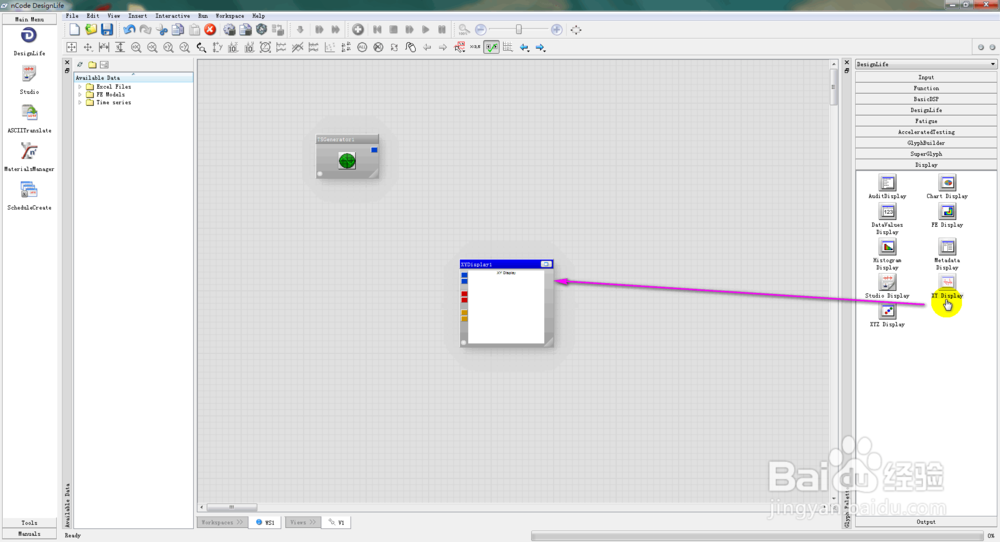
Task: Toggle the green checkmark toolbar button
Action: point(491,47)
